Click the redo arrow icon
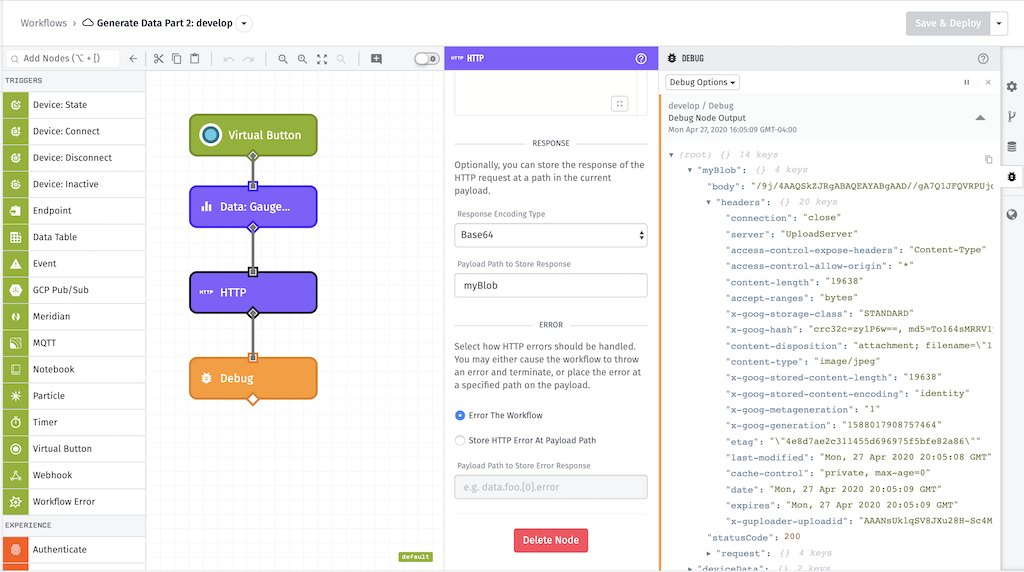1024x572 pixels. tap(248, 59)
